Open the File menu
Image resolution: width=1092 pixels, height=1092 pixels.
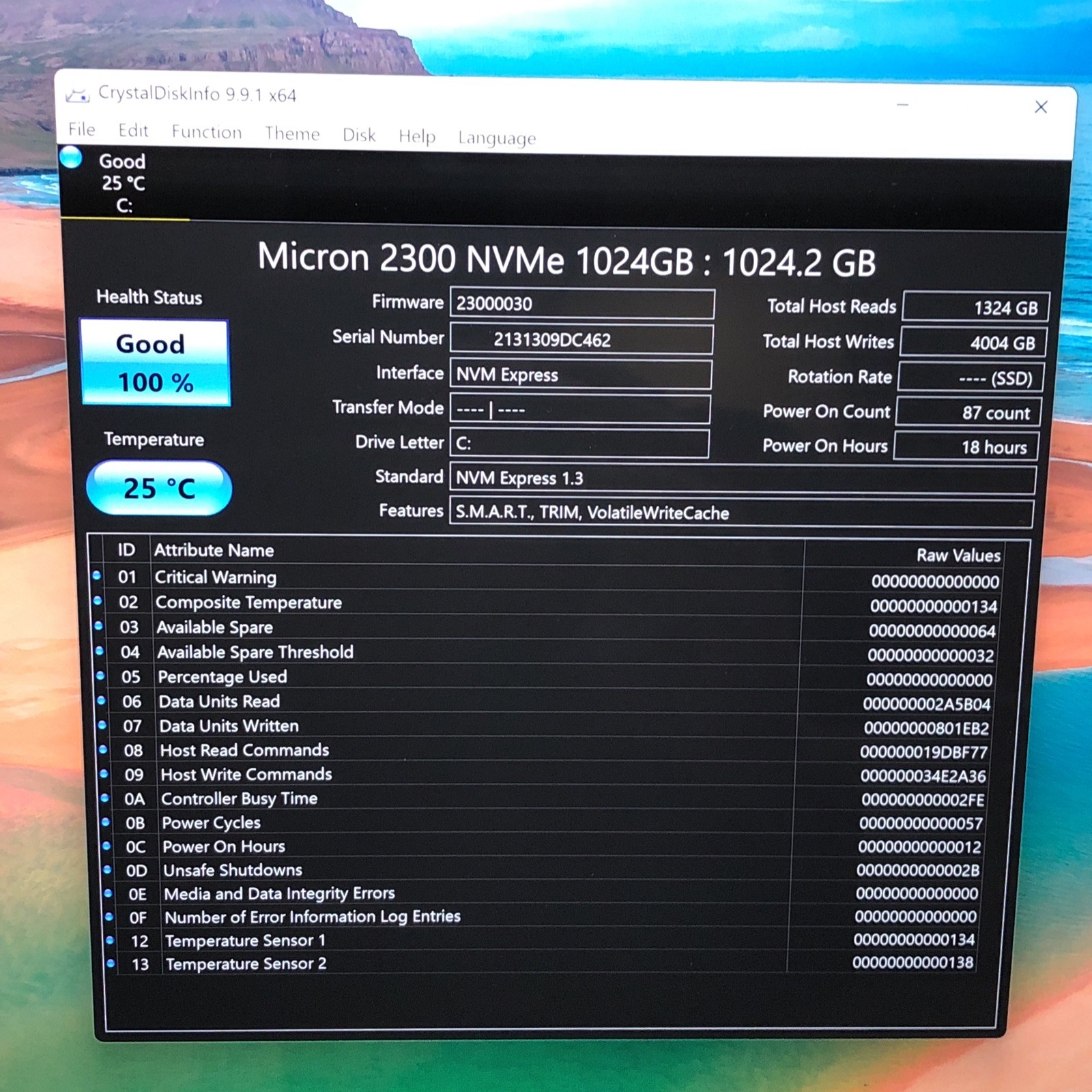pos(82,129)
